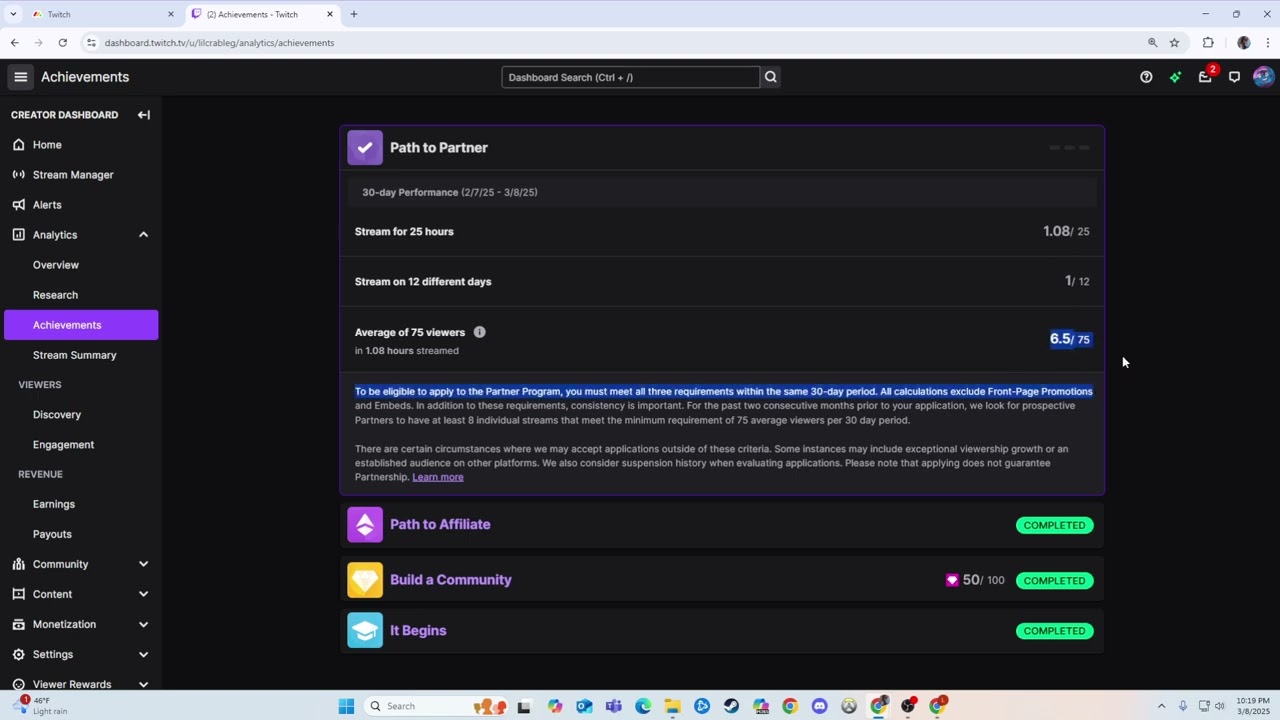Expand the Path to Affiliate achievement
This screenshot has width=1280, height=720.
point(722,525)
